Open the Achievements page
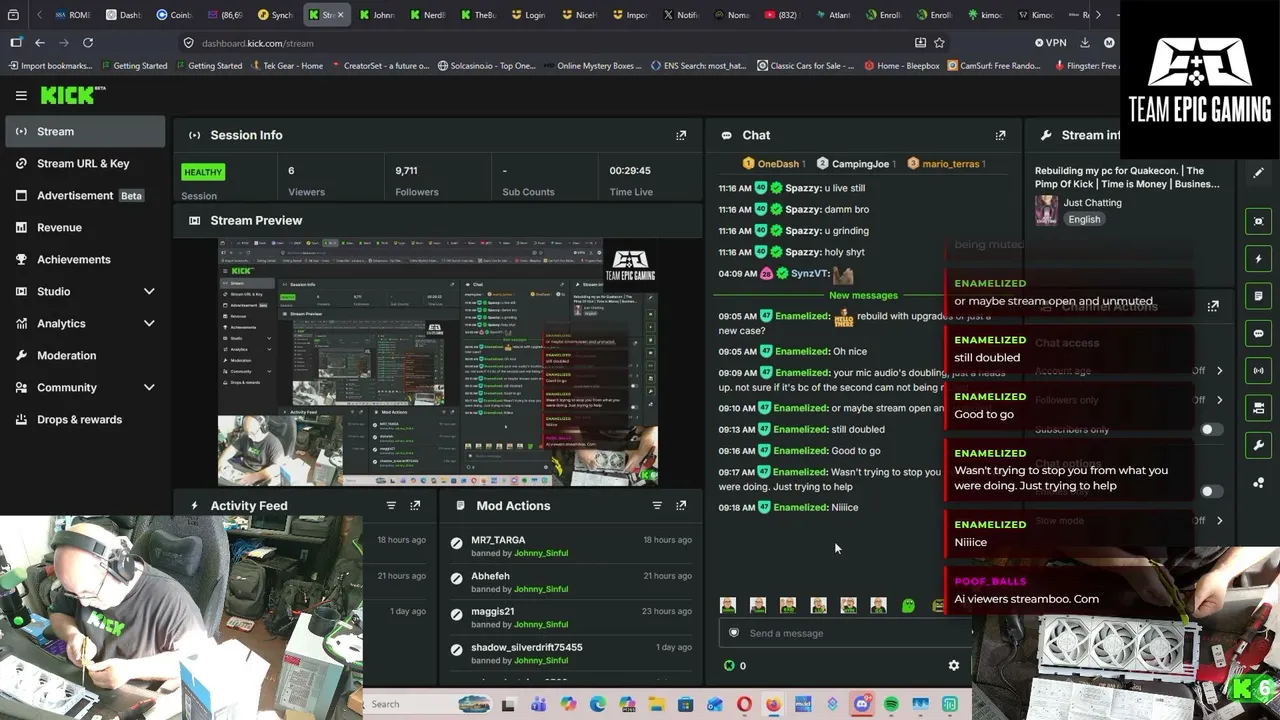1280x720 pixels. pyautogui.click(x=85, y=259)
